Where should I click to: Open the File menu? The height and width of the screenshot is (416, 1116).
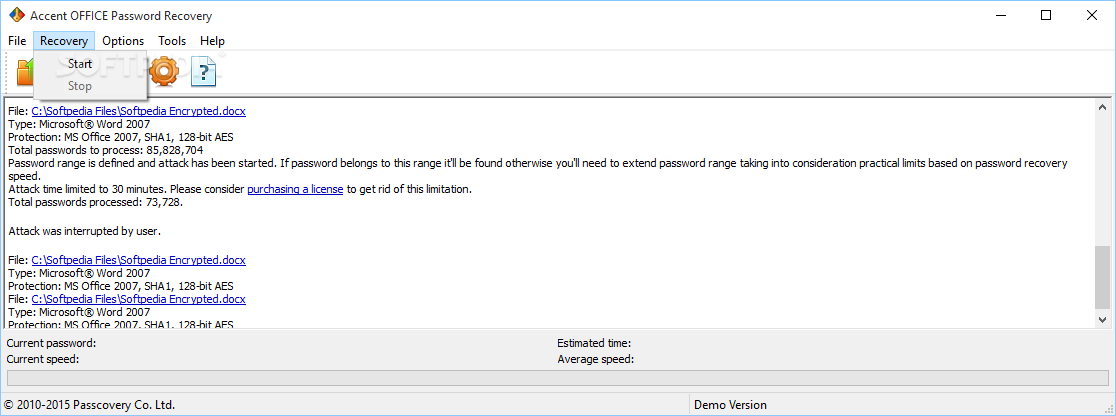coord(17,41)
